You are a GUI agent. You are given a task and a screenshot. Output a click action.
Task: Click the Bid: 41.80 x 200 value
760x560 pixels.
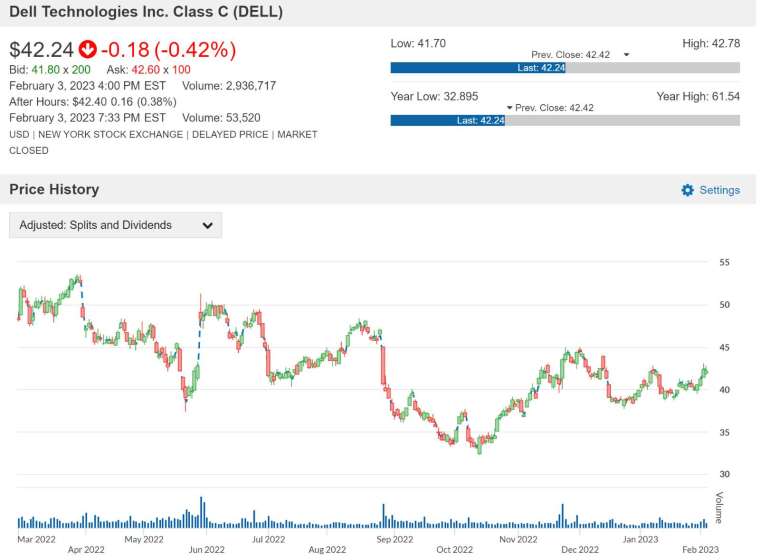50,70
